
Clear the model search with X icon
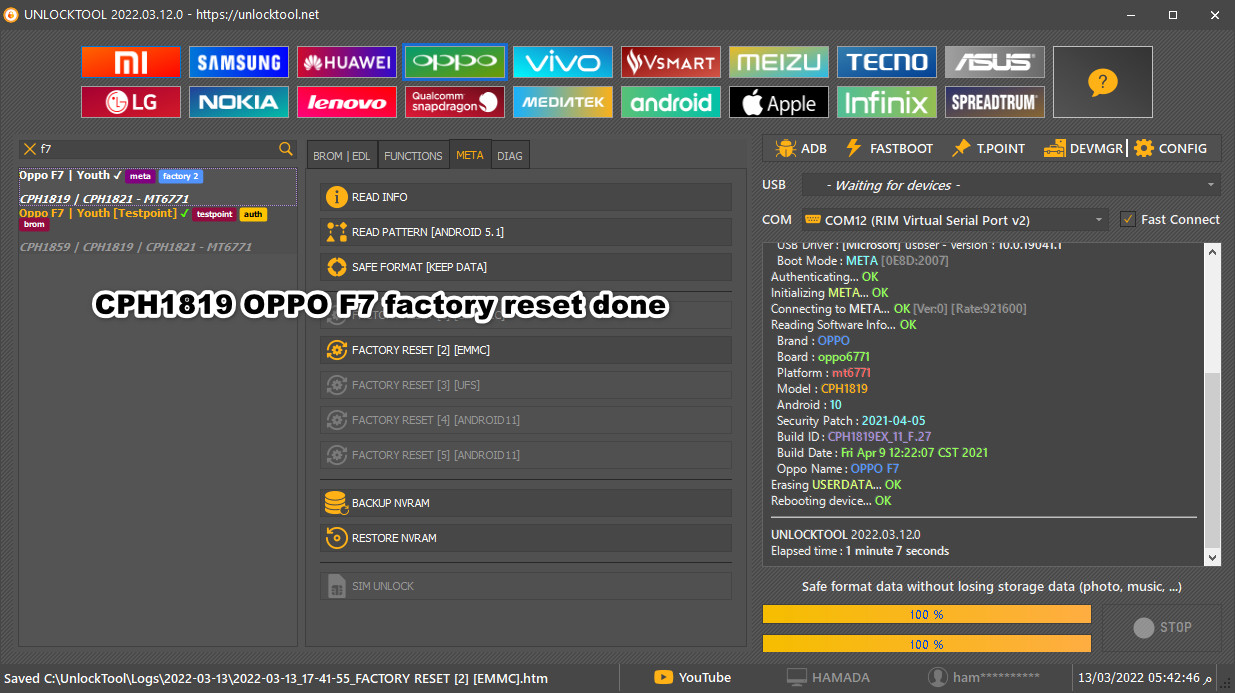(x=29, y=149)
